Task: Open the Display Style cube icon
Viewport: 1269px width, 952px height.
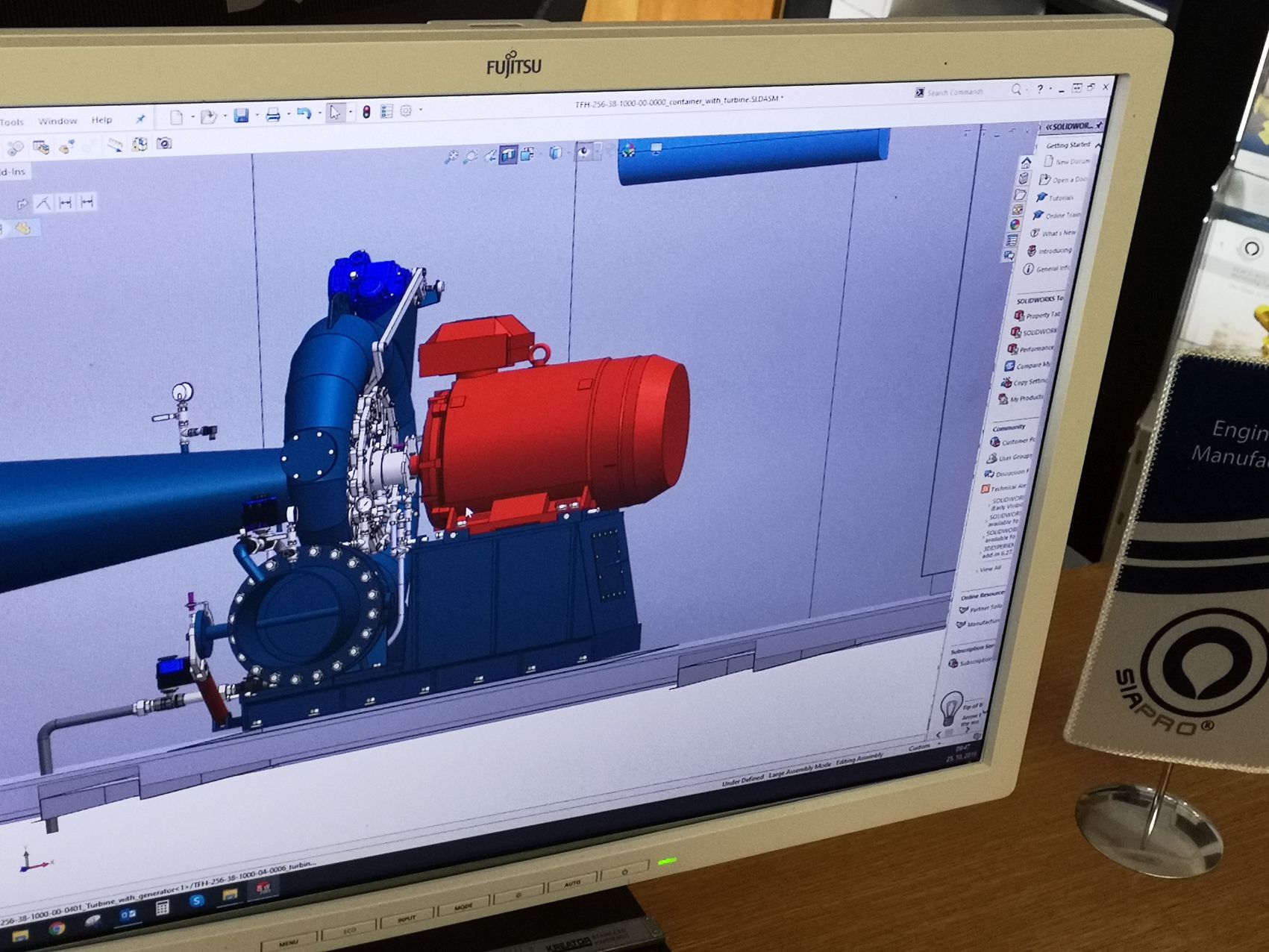Action: [x=555, y=153]
